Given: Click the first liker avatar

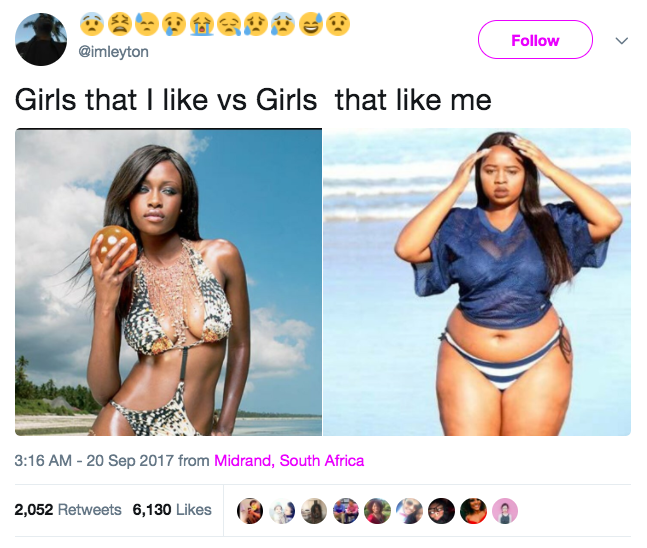Looking at the screenshot, I should pyautogui.click(x=250, y=511).
